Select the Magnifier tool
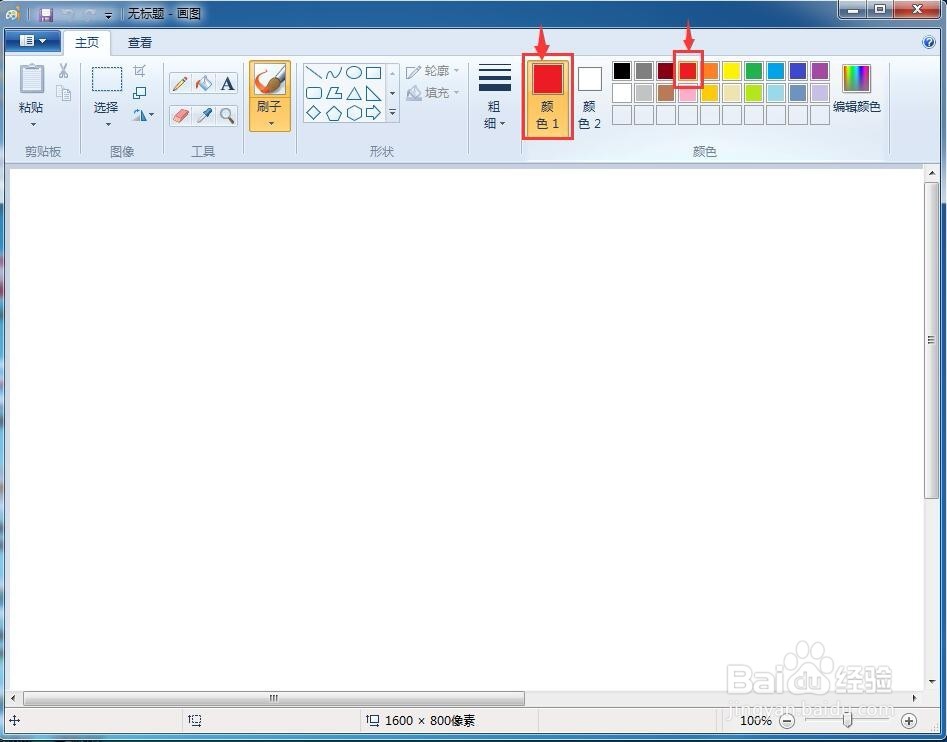 (x=227, y=115)
